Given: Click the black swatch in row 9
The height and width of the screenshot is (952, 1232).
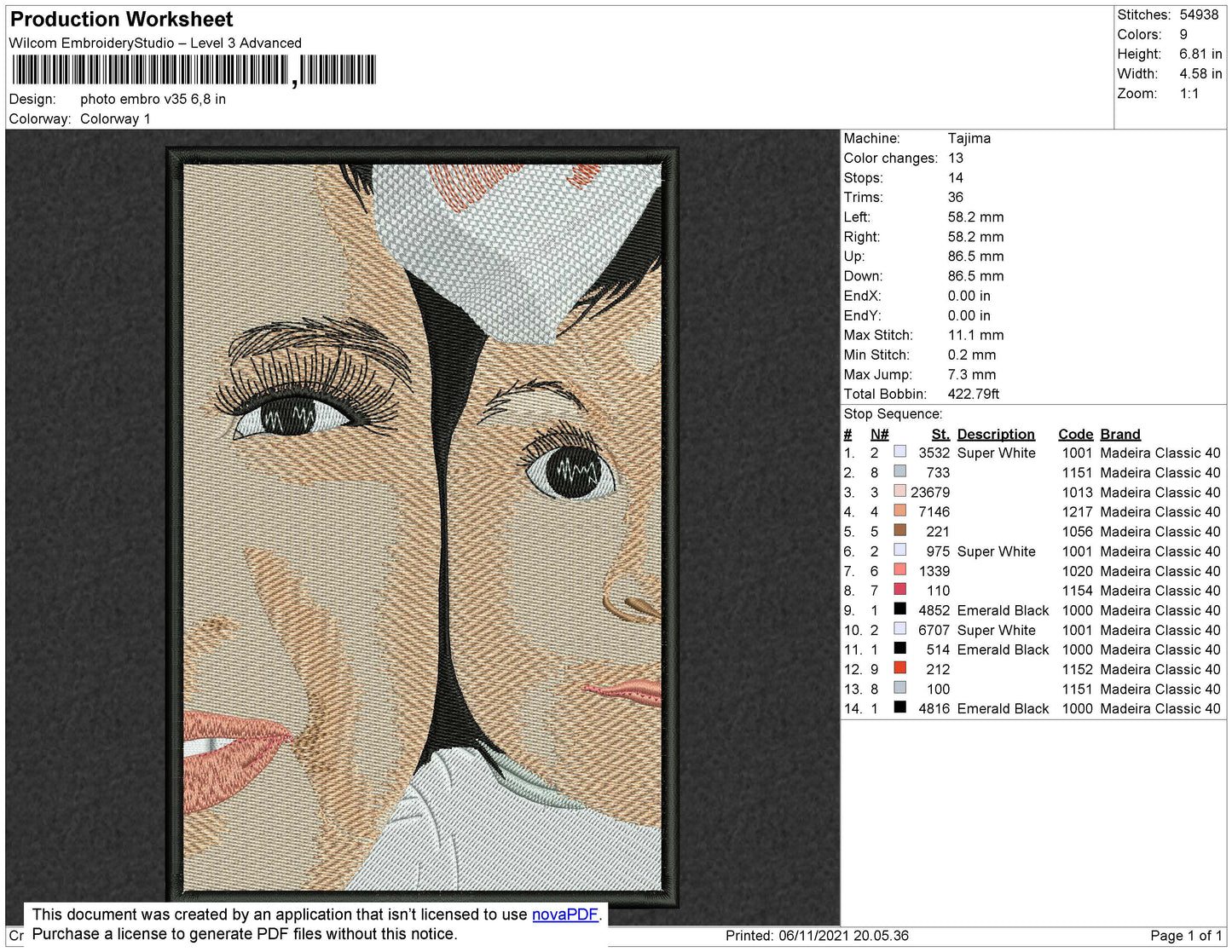Looking at the screenshot, I should coord(899,609).
